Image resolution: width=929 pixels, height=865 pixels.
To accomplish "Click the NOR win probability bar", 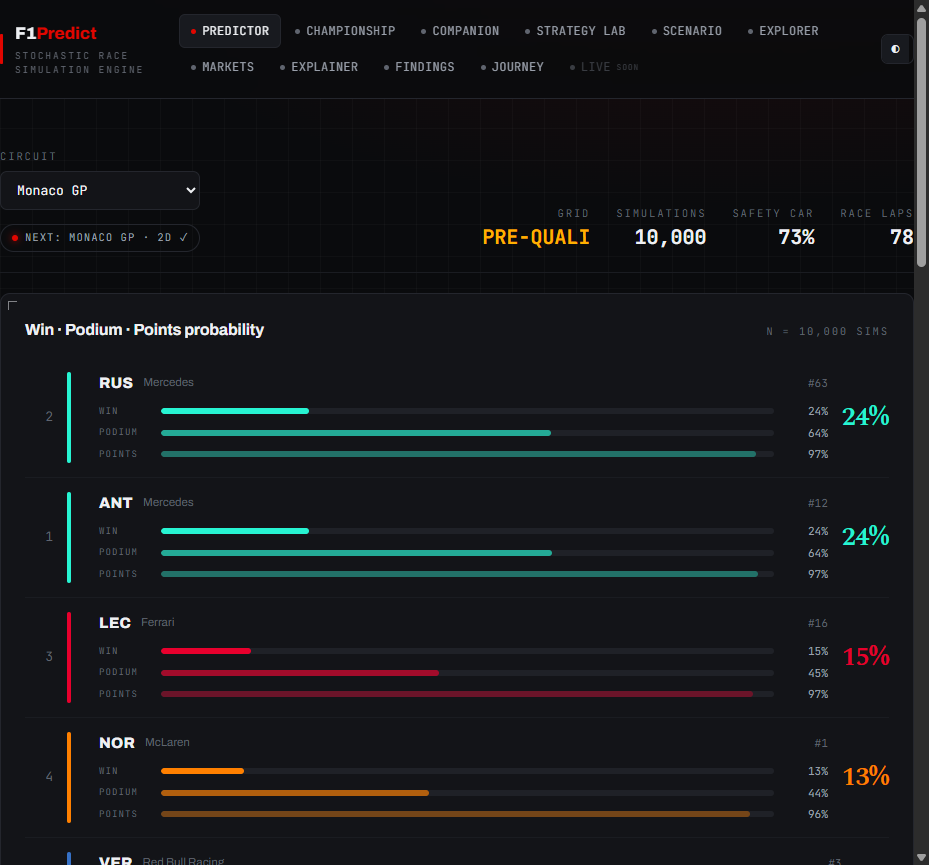I will (x=467, y=771).
